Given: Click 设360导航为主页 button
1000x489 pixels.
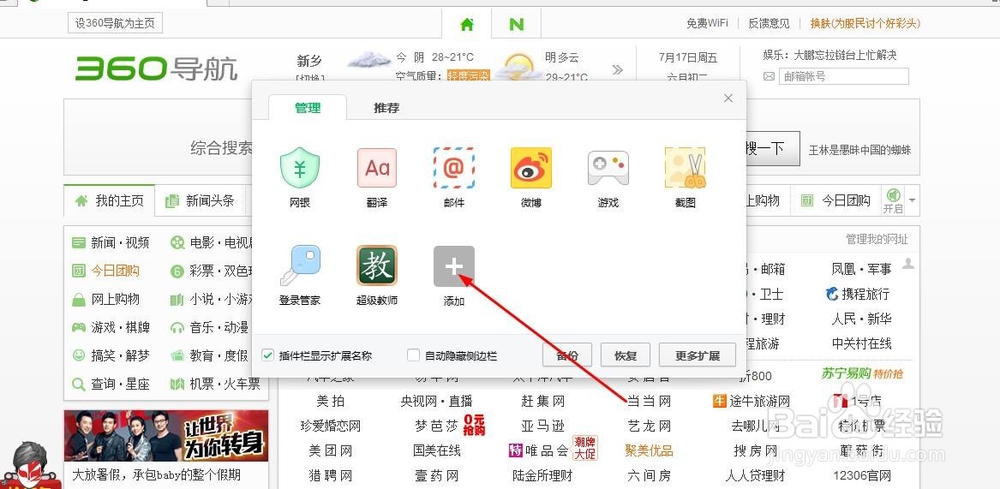Looking at the screenshot, I should [115, 24].
